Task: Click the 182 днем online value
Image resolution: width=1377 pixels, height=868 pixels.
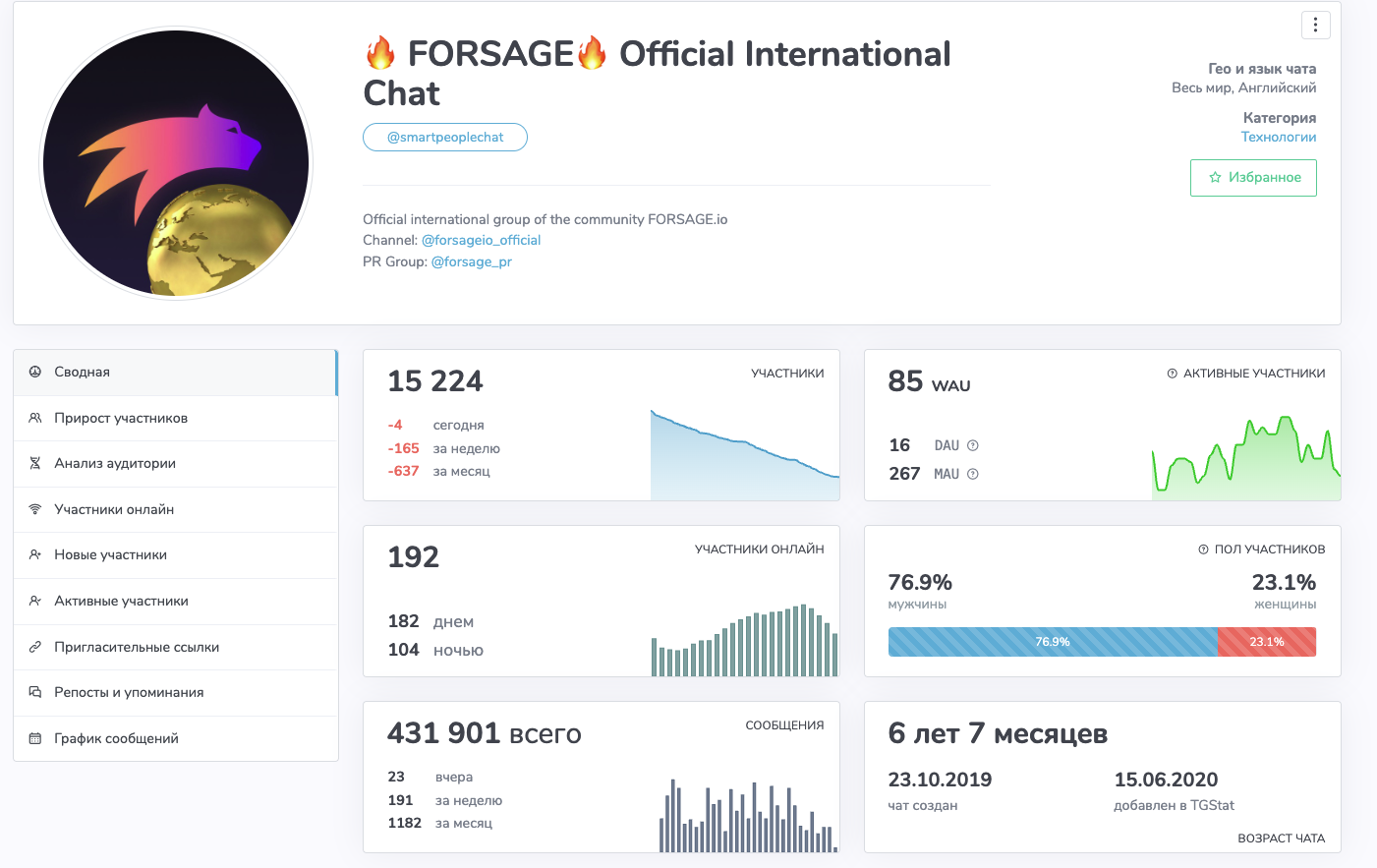Action: point(430,621)
